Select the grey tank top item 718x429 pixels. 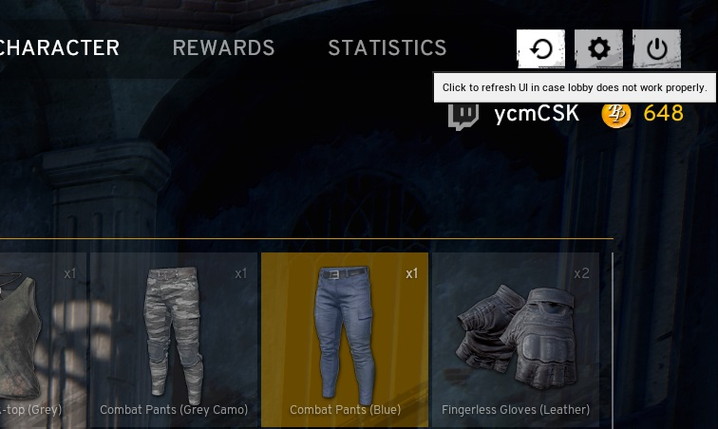click(43, 339)
